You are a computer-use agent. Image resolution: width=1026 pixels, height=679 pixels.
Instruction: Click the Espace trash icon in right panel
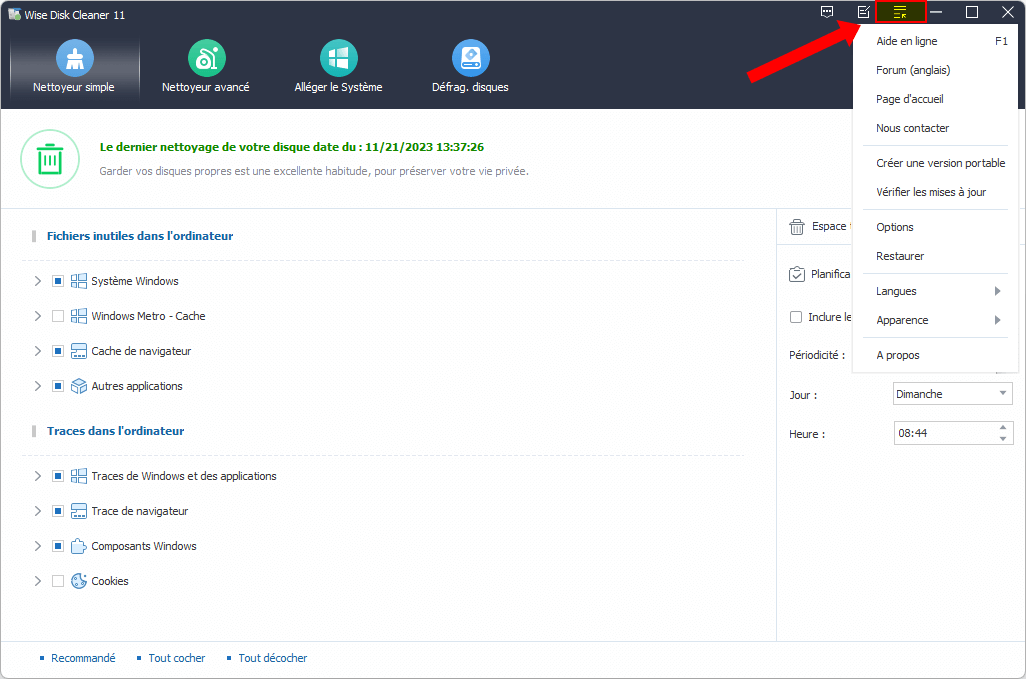797,227
